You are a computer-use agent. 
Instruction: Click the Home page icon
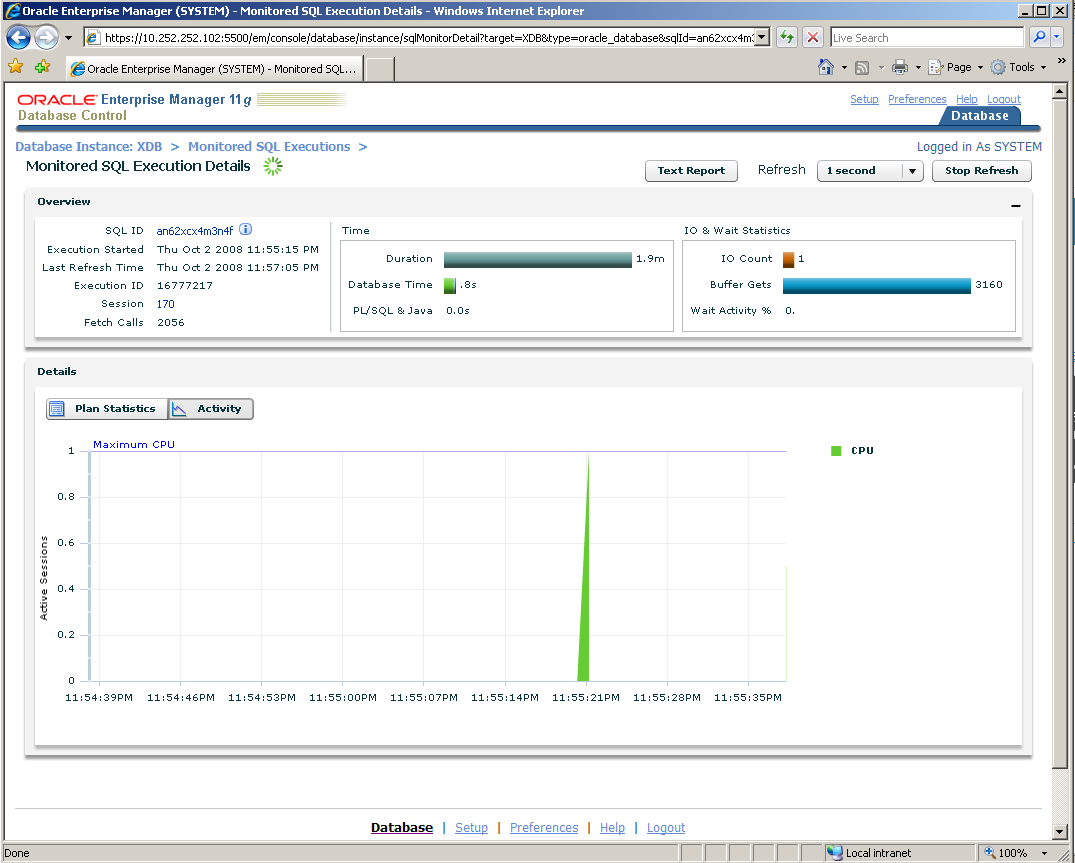coord(826,66)
